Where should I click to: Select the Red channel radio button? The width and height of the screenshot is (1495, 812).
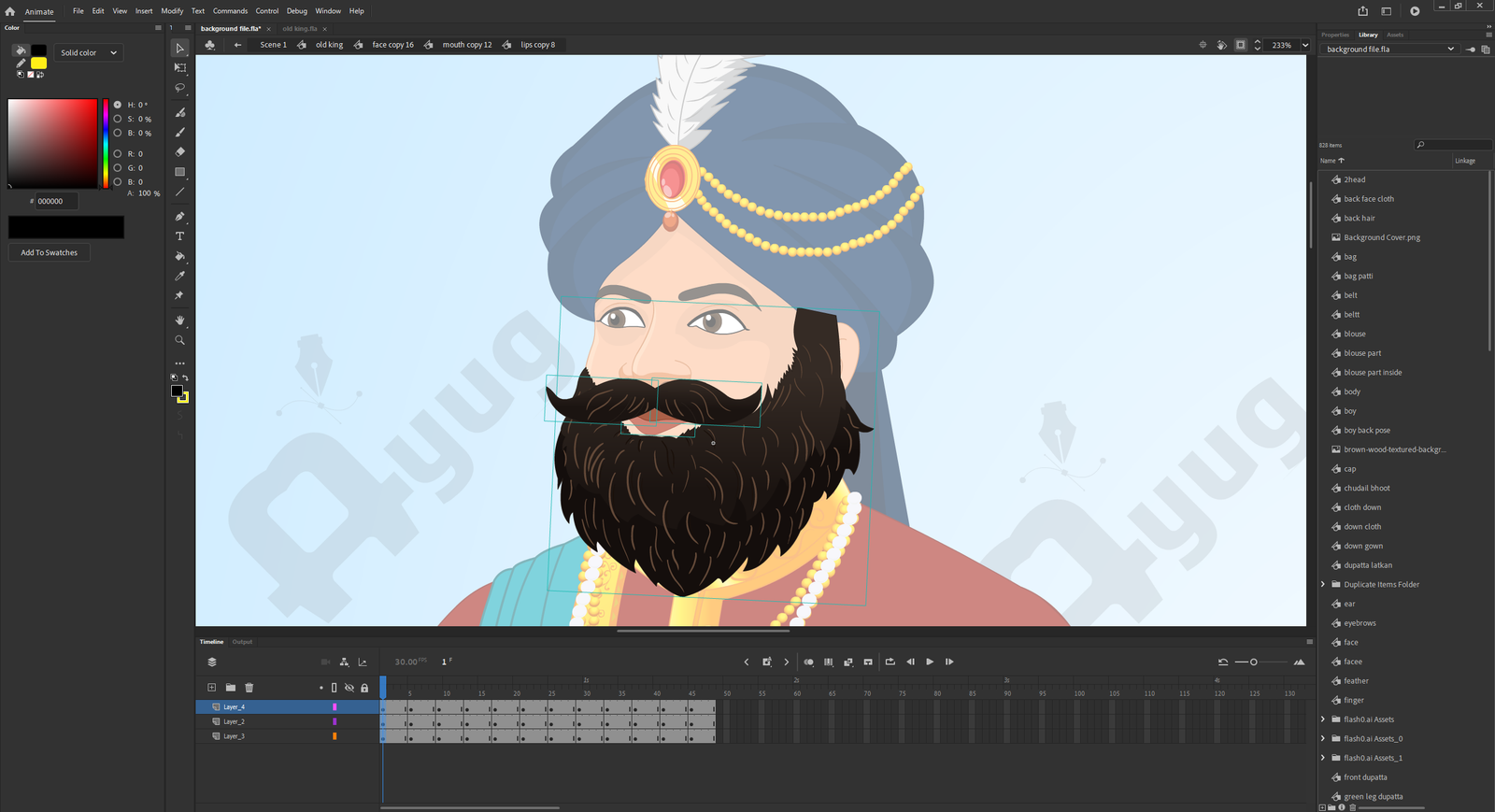118,153
